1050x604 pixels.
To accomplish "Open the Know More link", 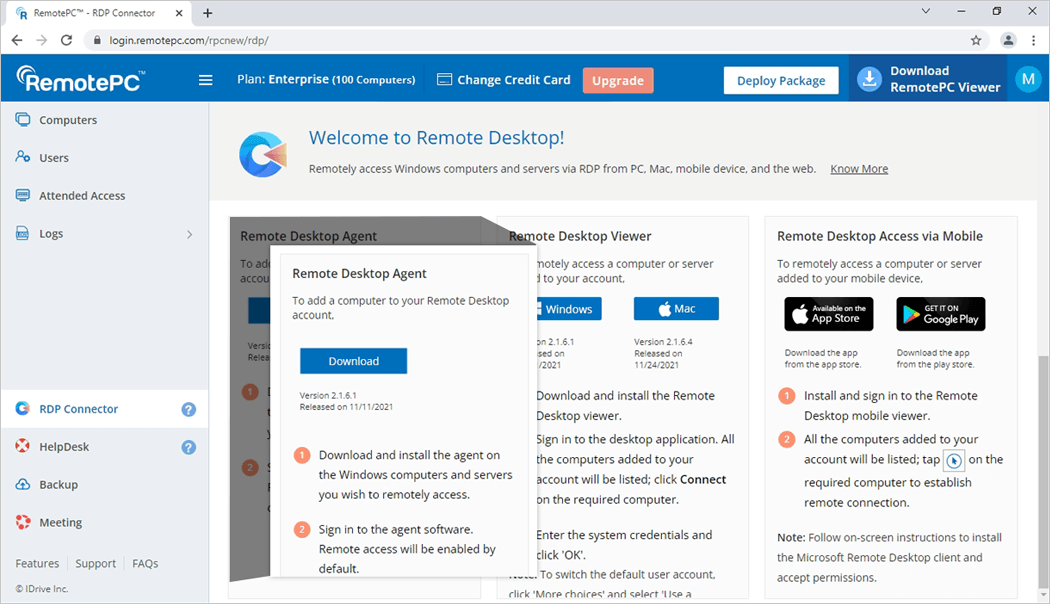I will point(859,169).
